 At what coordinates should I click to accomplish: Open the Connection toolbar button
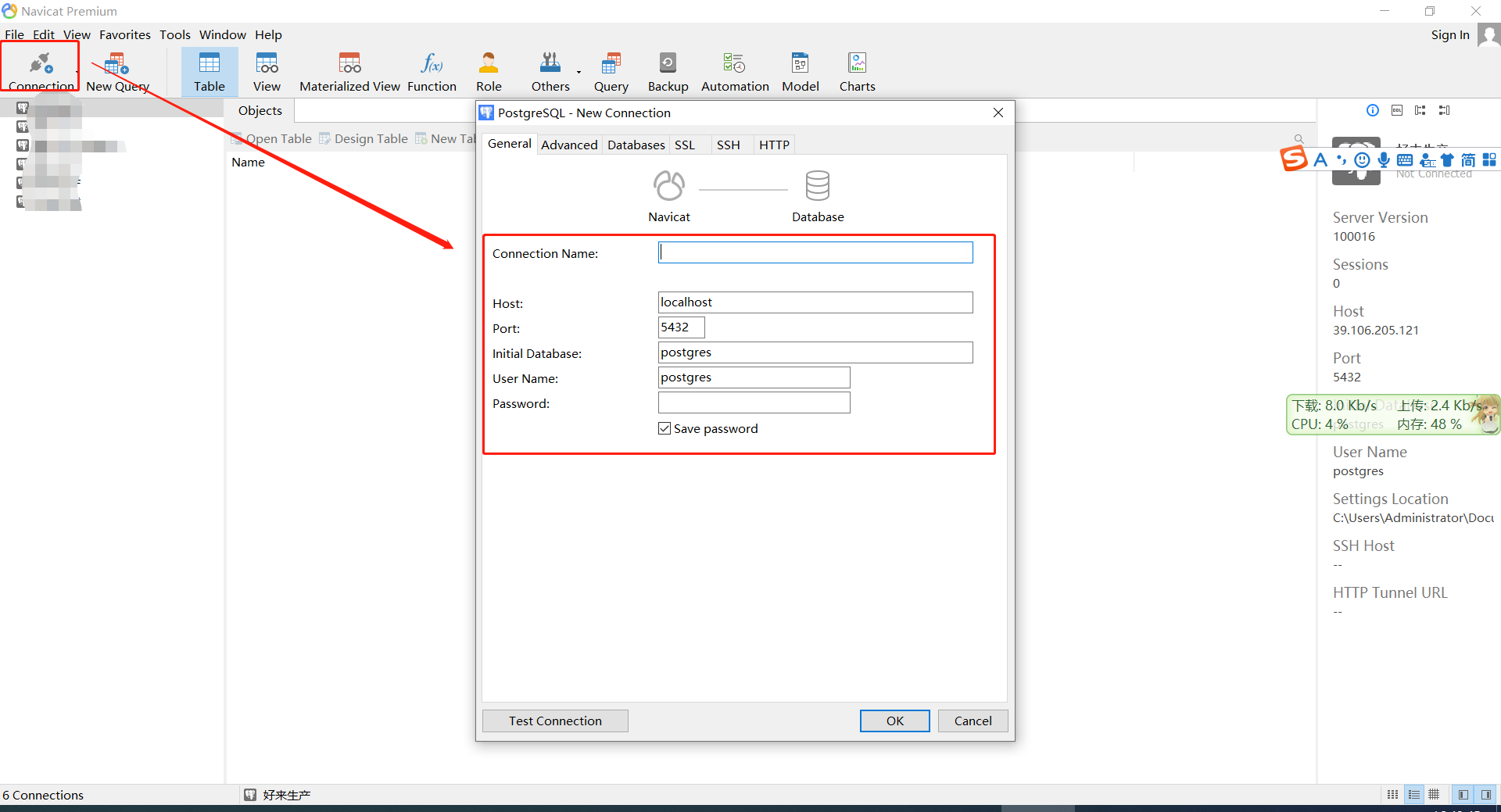(x=41, y=70)
